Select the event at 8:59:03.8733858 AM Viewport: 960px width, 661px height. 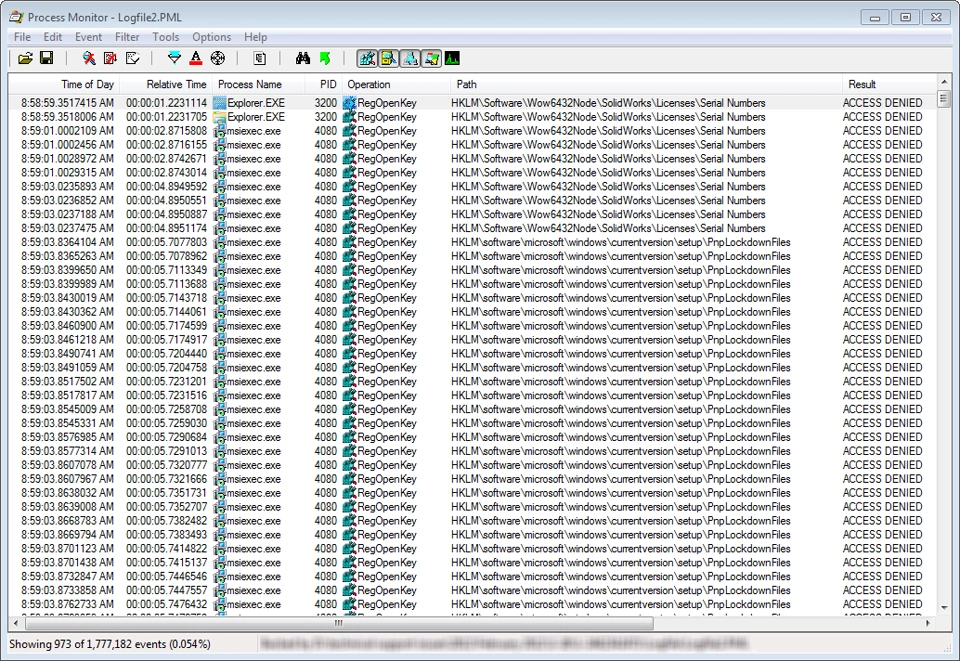point(473,591)
